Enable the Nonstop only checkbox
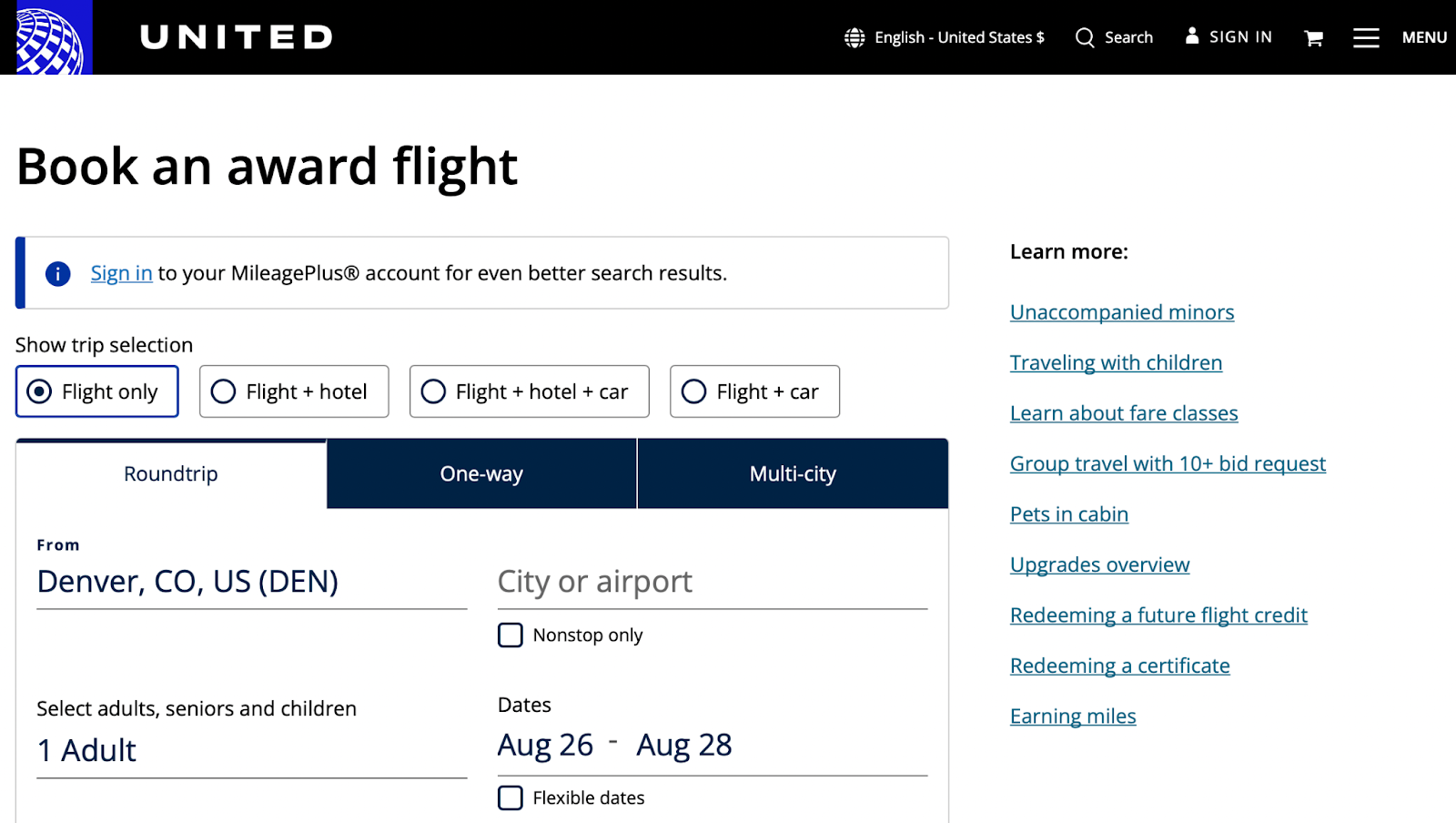The width and height of the screenshot is (1456, 823). click(511, 635)
